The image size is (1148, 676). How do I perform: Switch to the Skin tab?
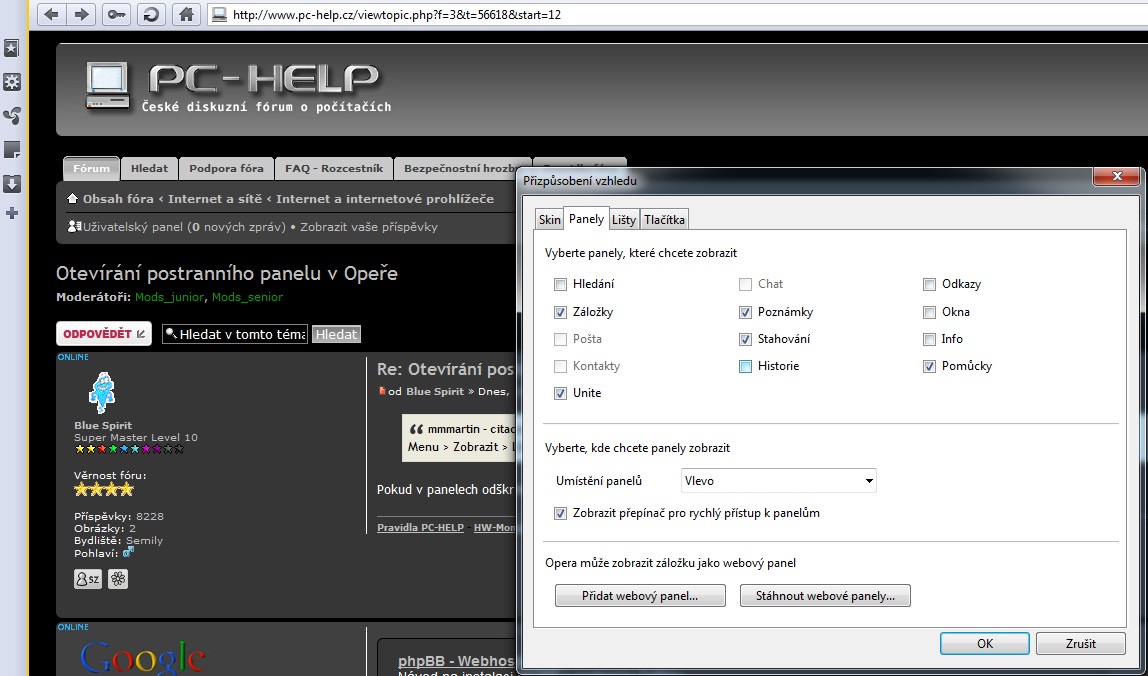[x=550, y=220]
